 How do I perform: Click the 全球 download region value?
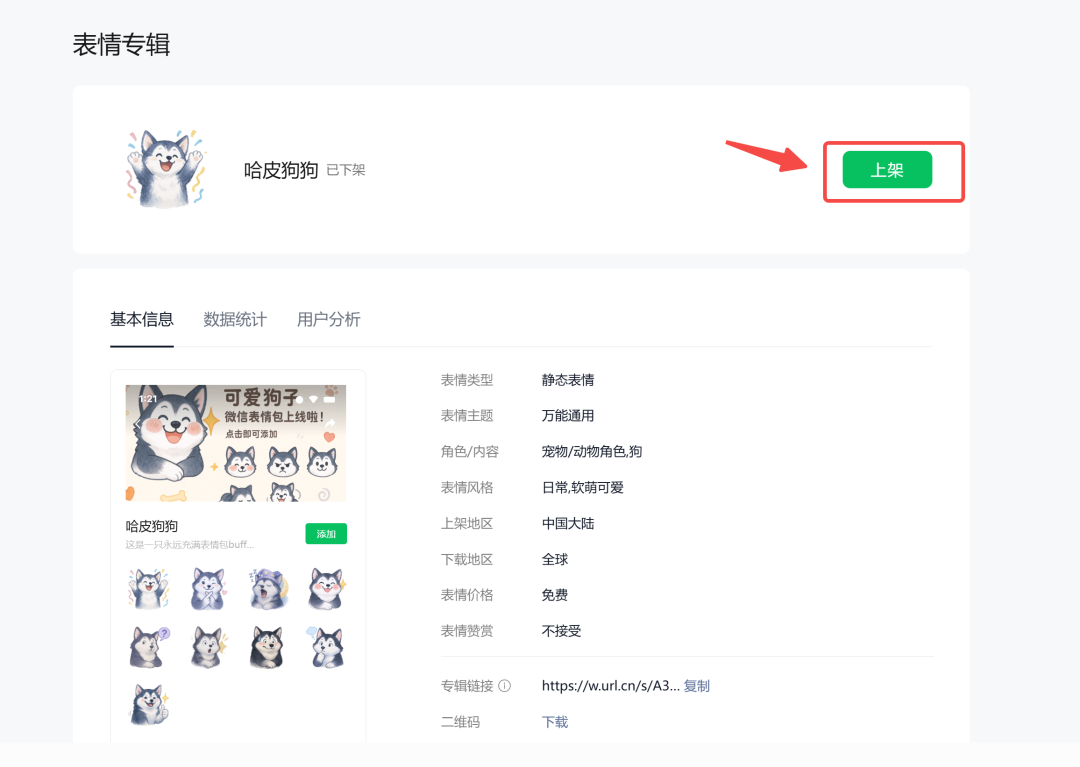[x=555, y=559]
